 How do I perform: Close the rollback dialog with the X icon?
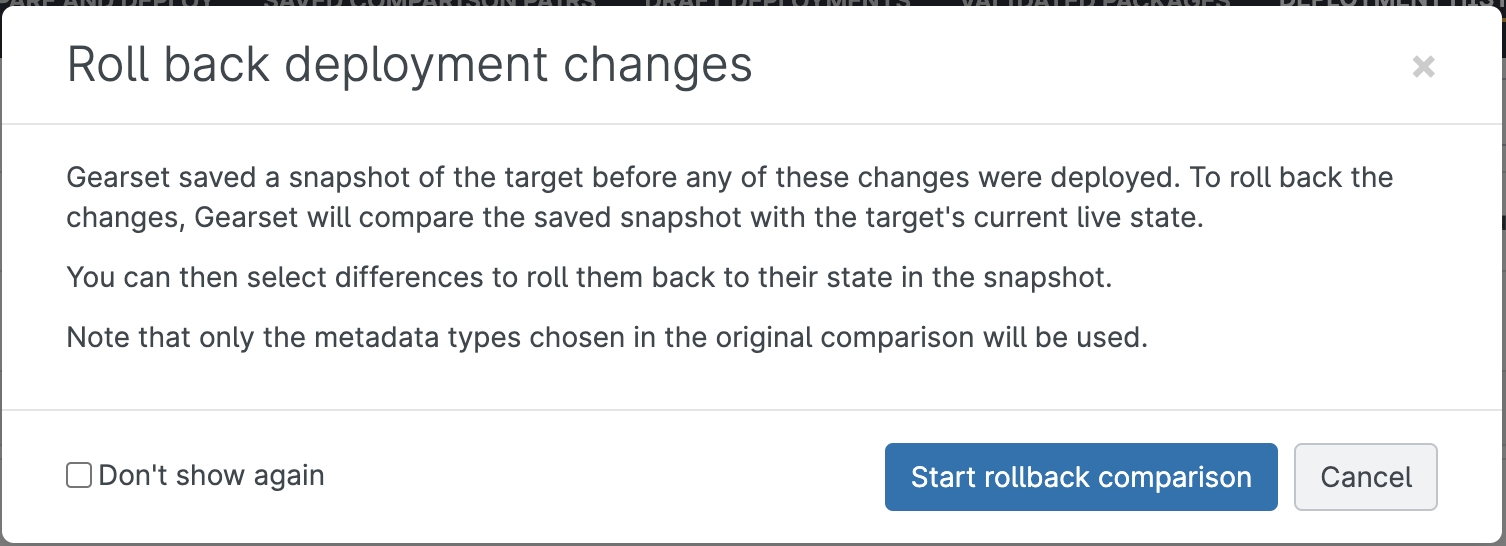tap(1423, 67)
